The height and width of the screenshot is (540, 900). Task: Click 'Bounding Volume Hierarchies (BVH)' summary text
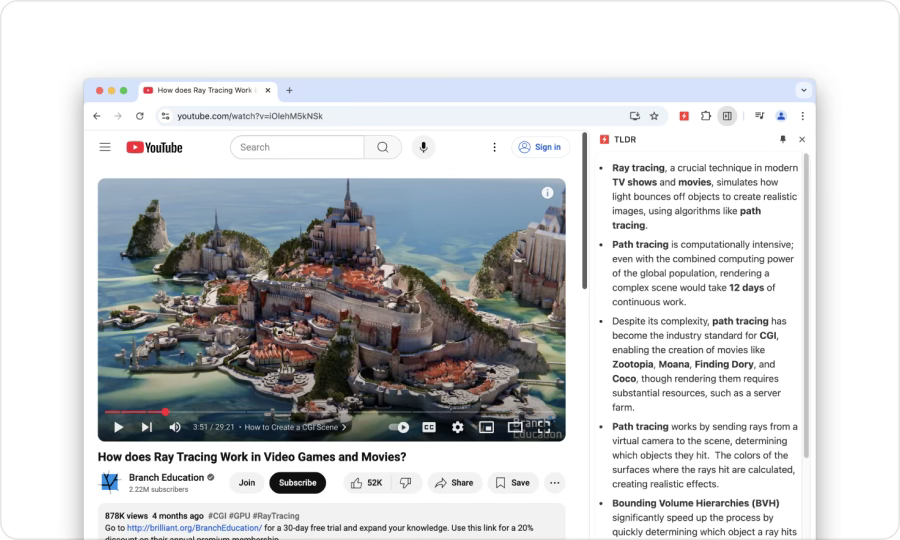tap(695, 503)
